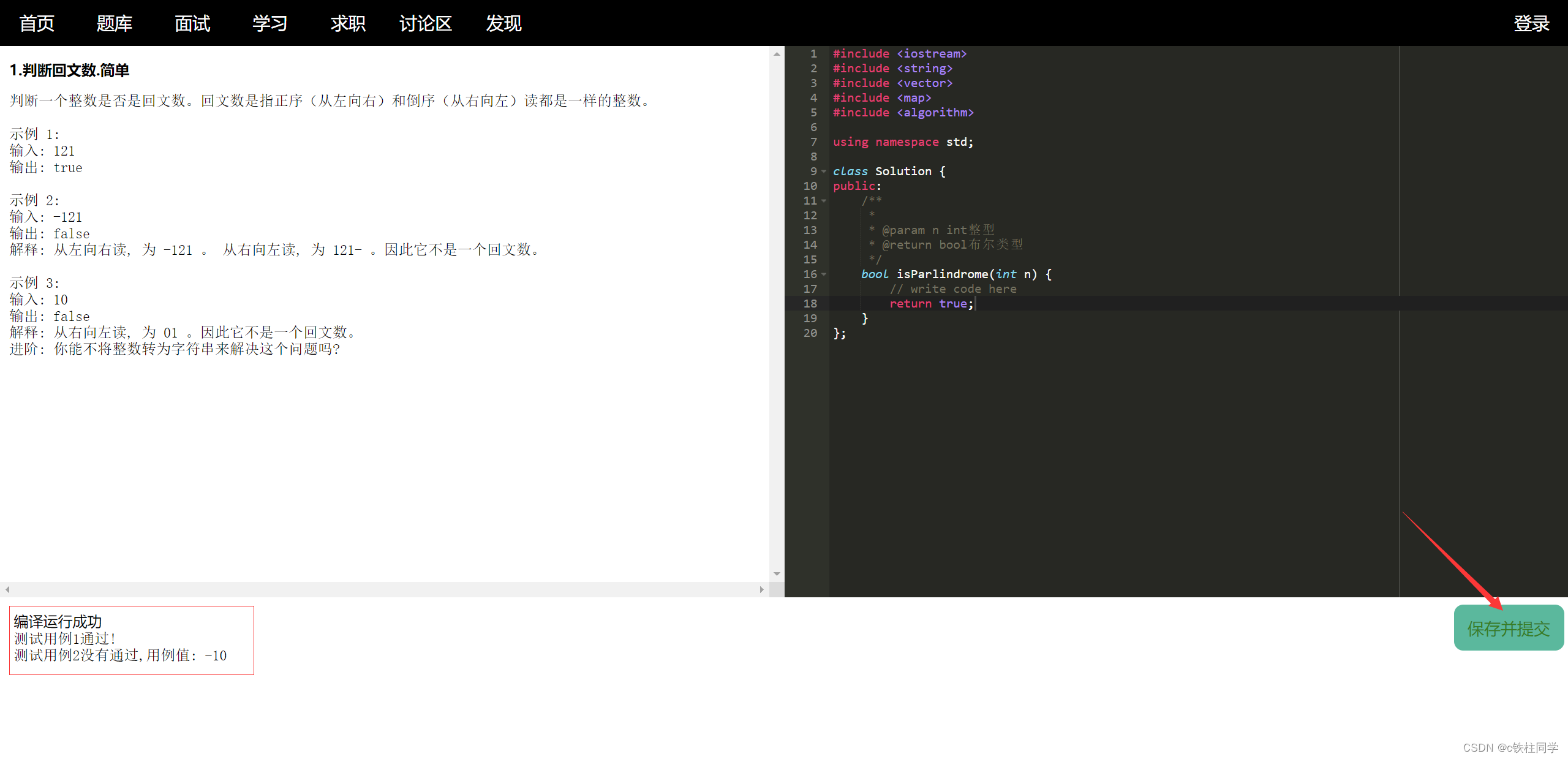The image size is (1568, 759).
Task: Click the '// write code here' comment line
Action: click(x=953, y=289)
